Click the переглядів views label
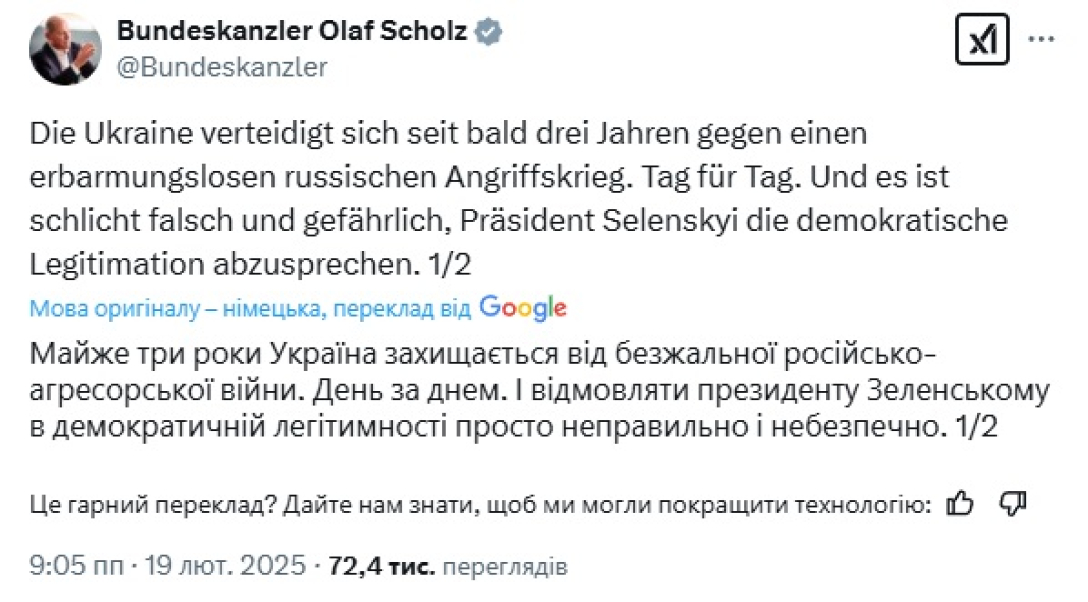Screen dimensions: 1088x602 504,567
